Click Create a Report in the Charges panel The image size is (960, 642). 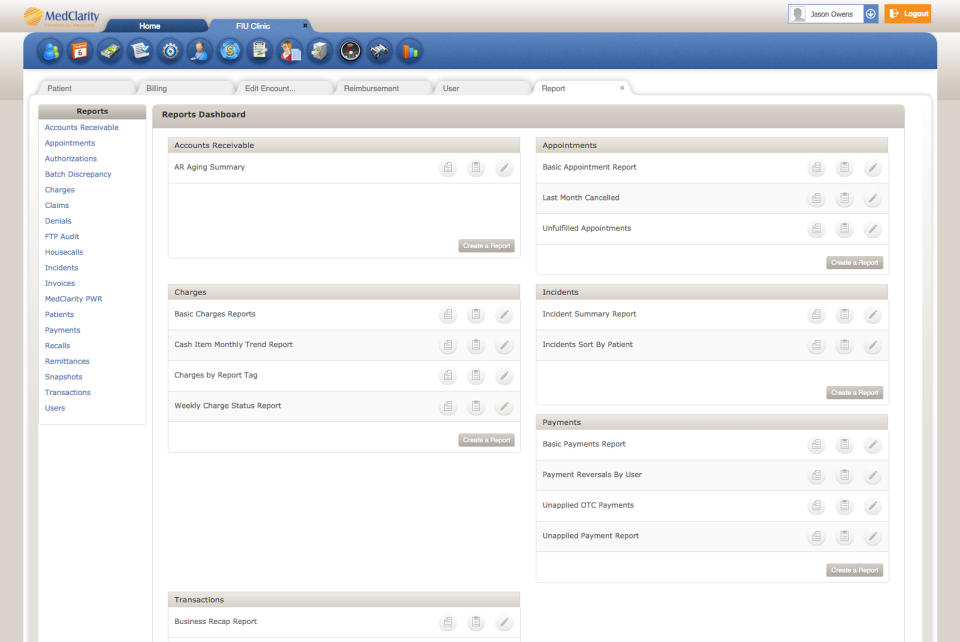coord(486,439)
